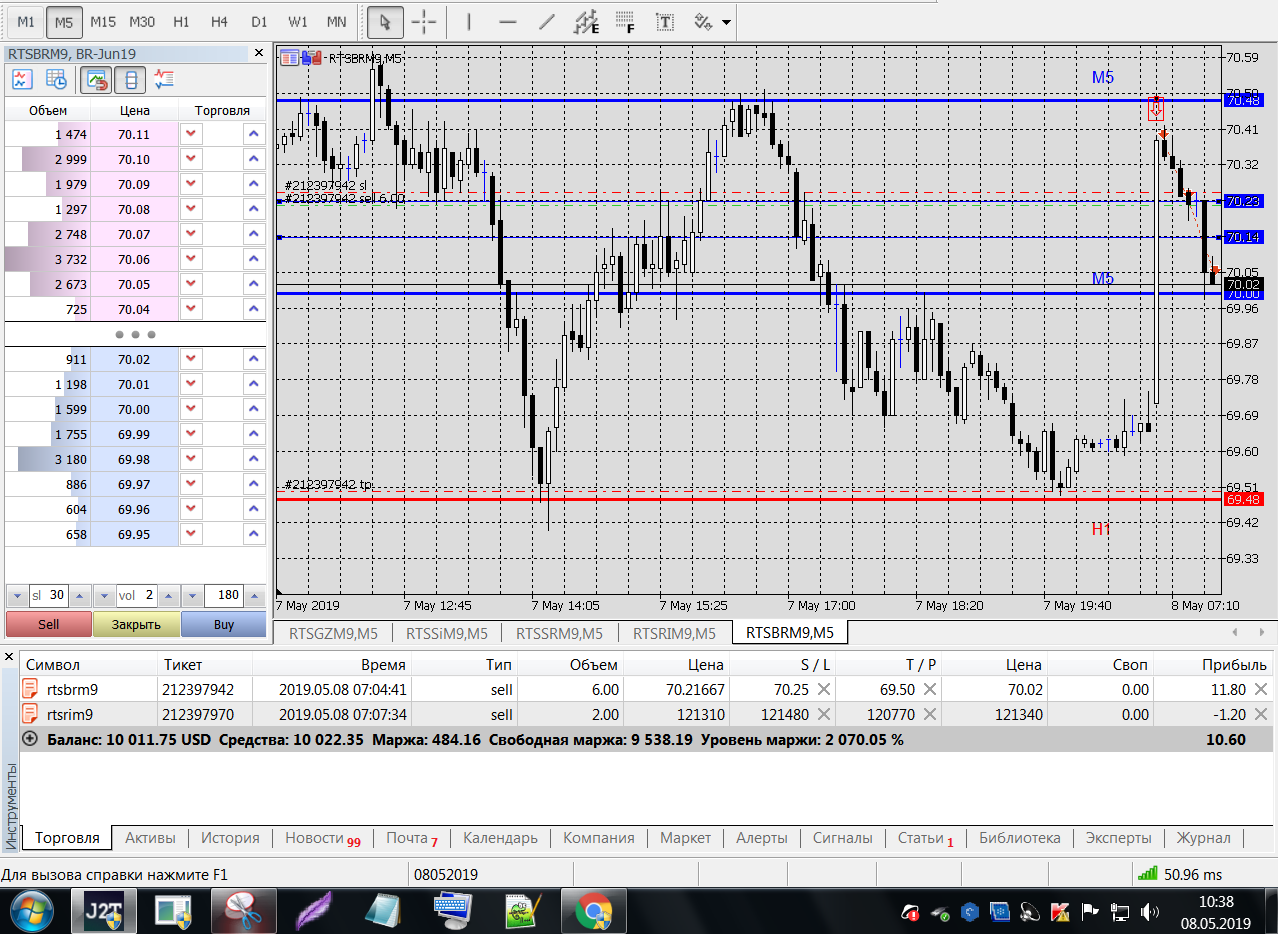Click the time and sales icon

tap(56, 79)
